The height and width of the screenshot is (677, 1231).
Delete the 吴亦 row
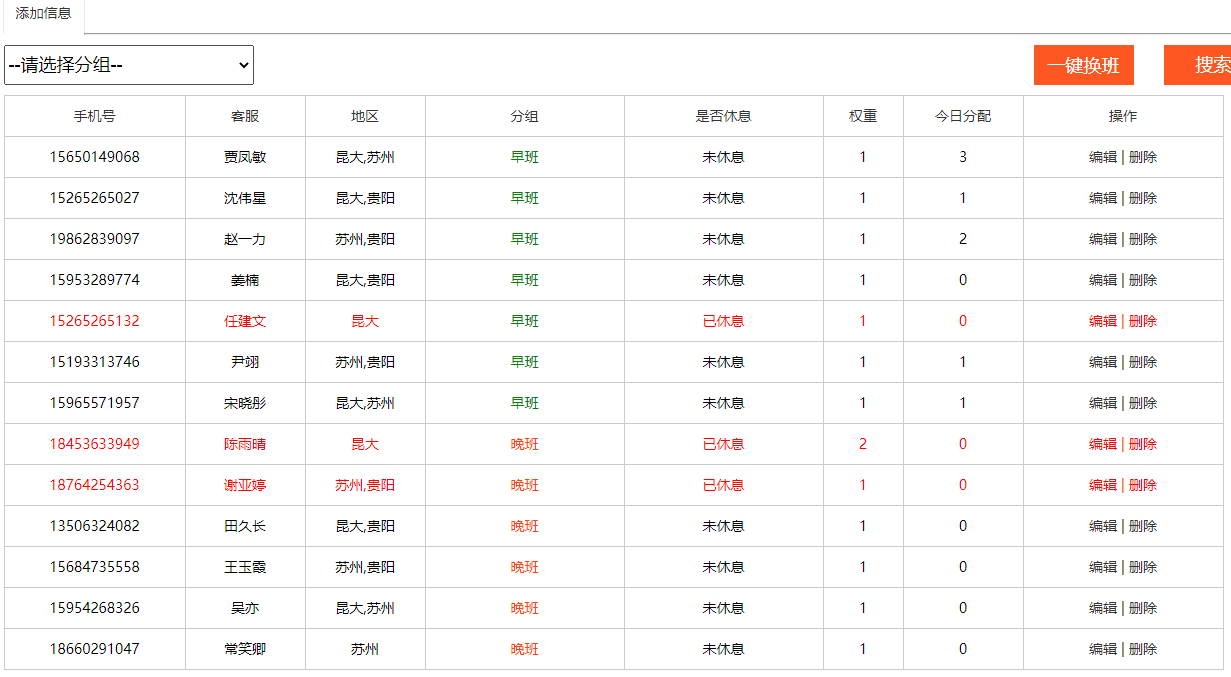[1143, 608]
